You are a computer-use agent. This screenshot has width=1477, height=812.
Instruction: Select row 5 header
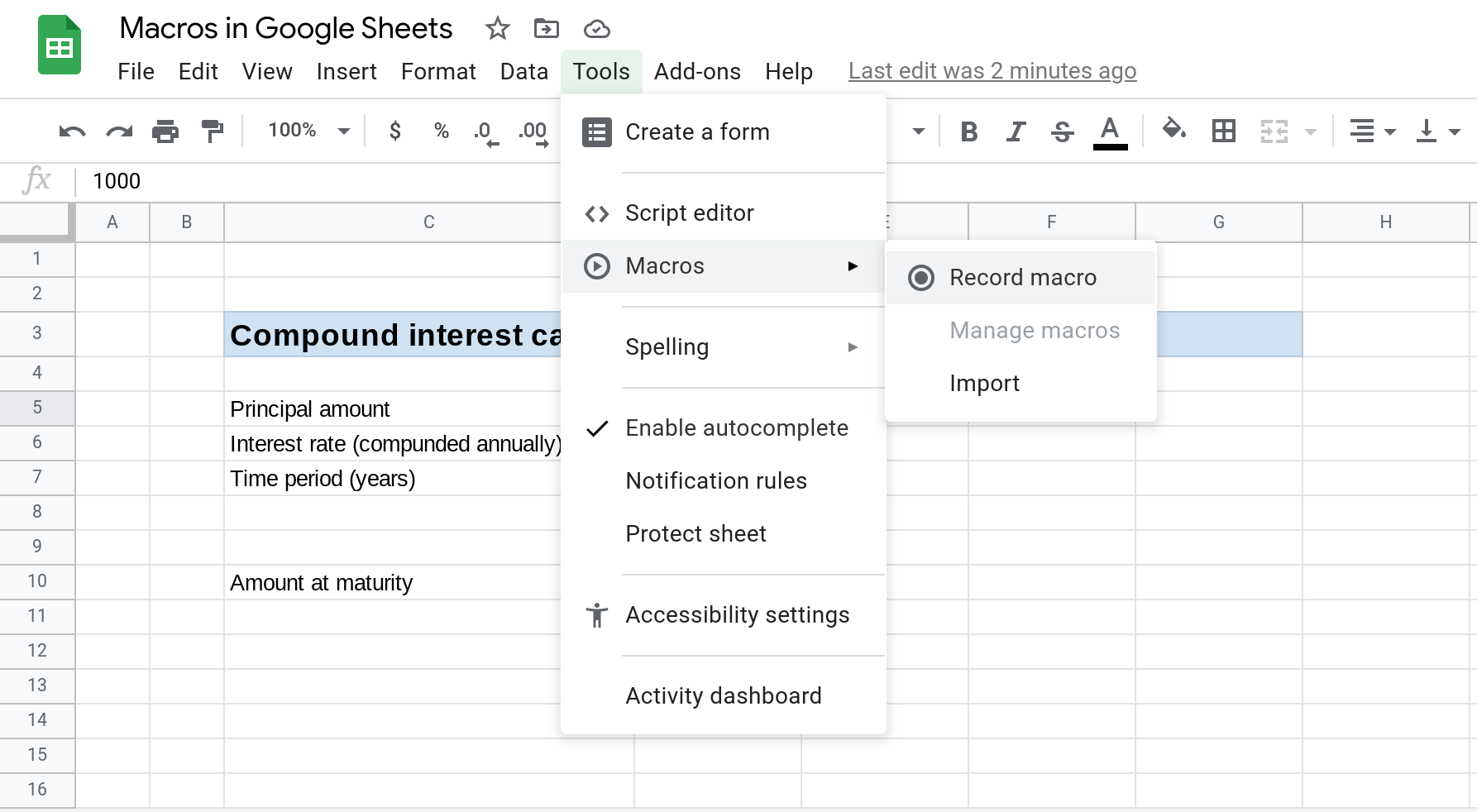pyautogui.click(x=37, y=408)
